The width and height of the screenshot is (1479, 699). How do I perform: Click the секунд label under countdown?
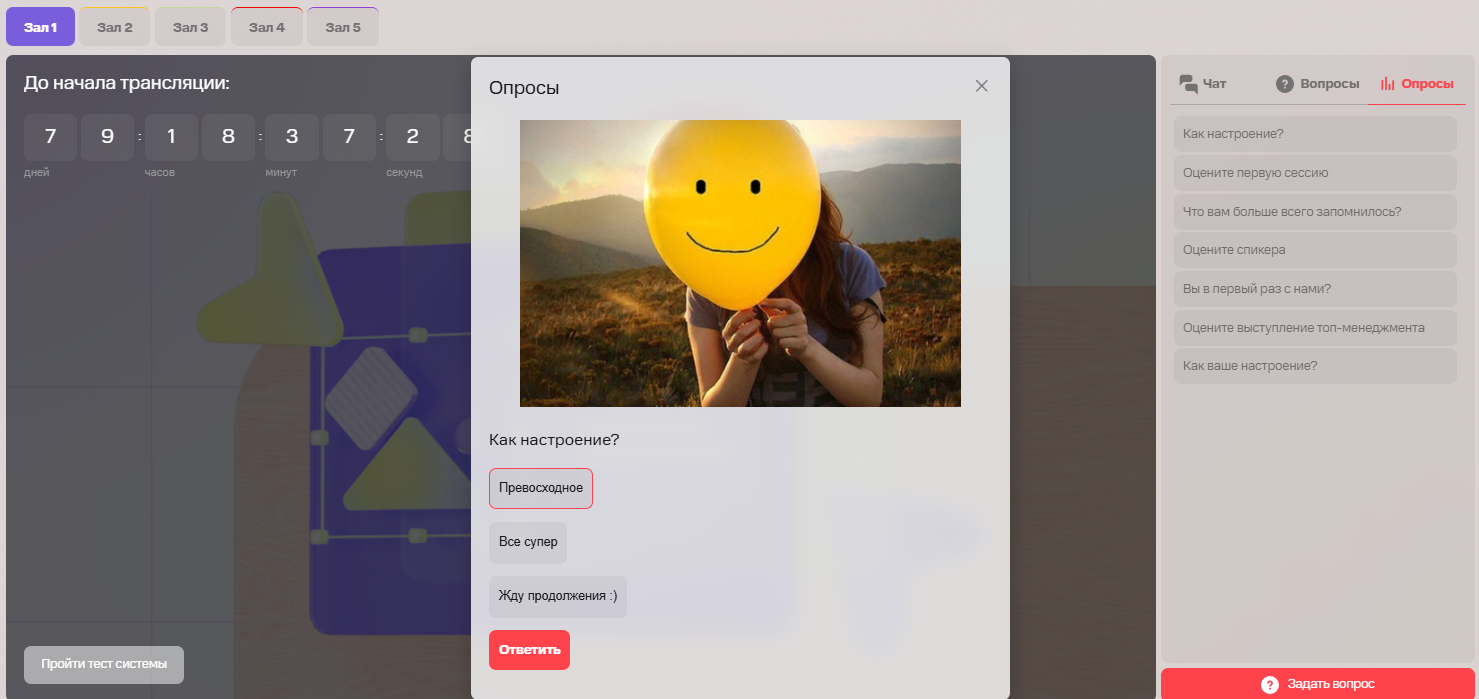click(404, 173)
